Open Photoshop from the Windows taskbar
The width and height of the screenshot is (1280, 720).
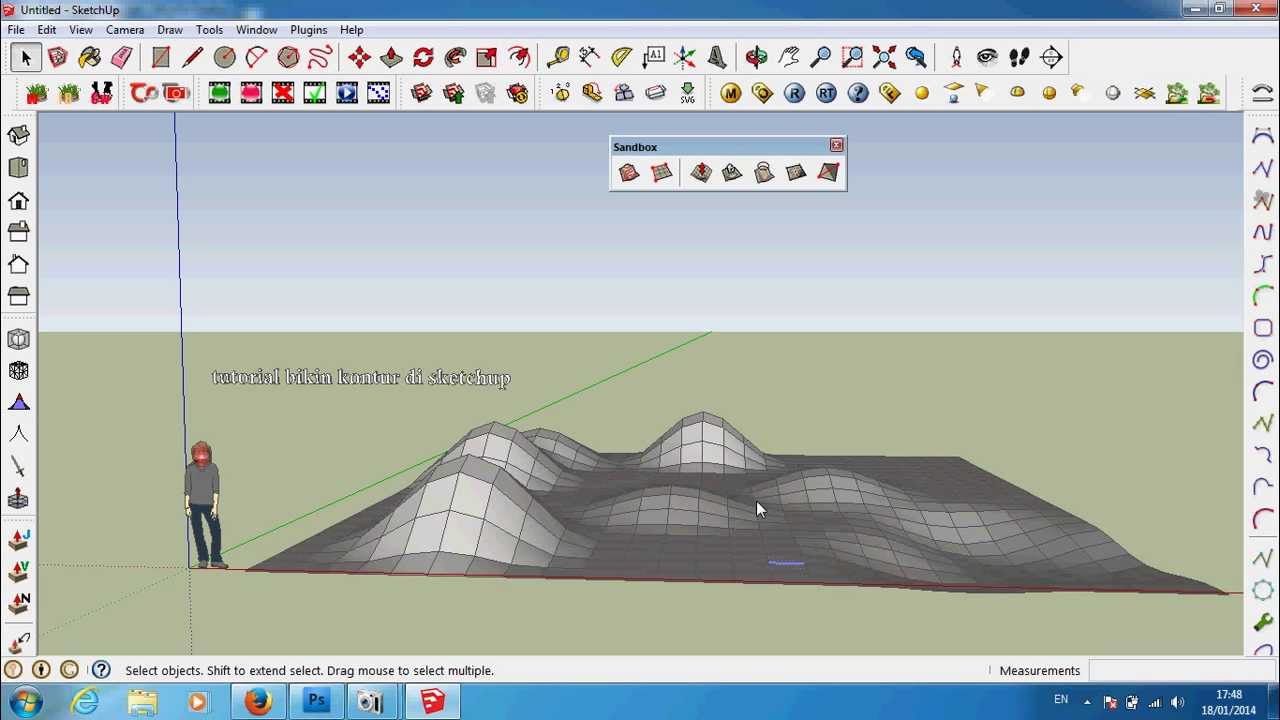(x=316, y=702)
